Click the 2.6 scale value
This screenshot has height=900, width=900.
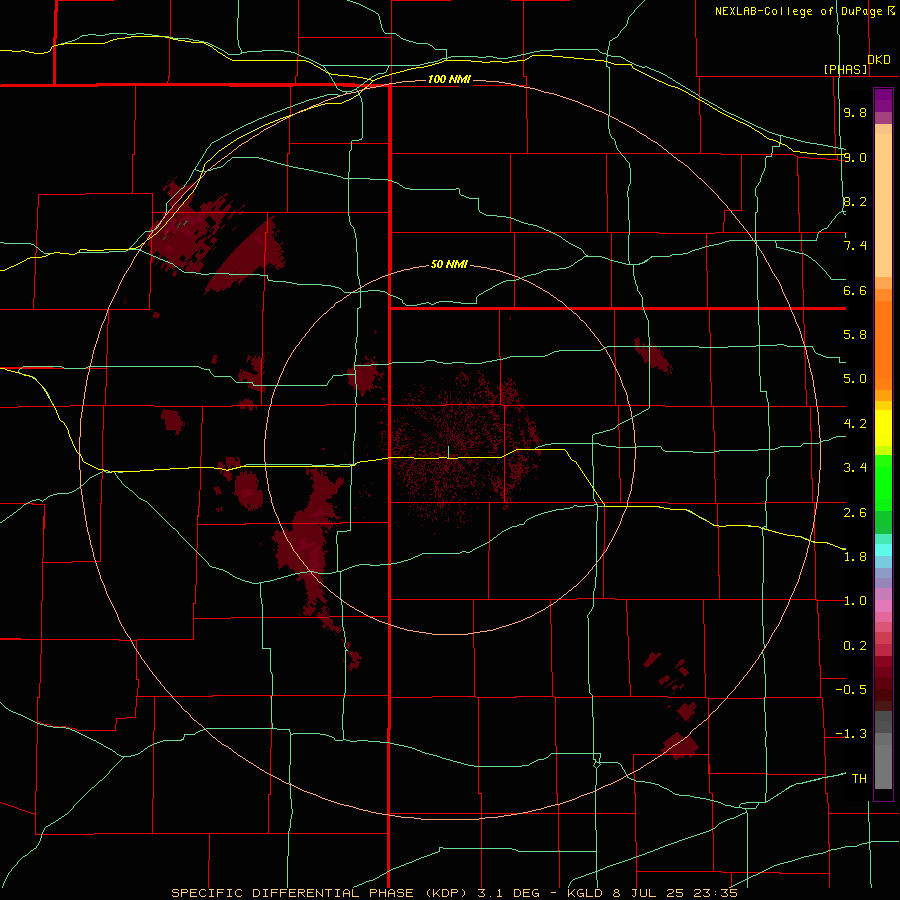855,513
